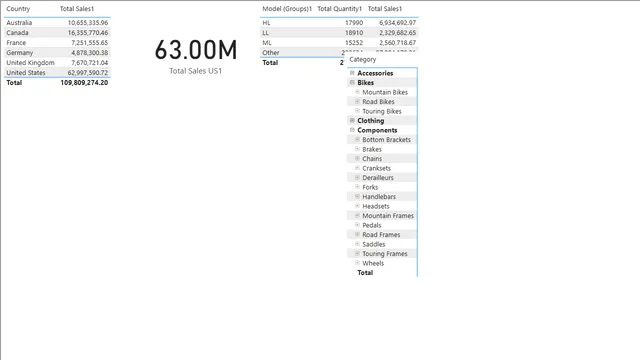Click the Bottom Brackets row label
Image resolution: width=640 pixels, height=360 pixels.
tap(387, 140)
